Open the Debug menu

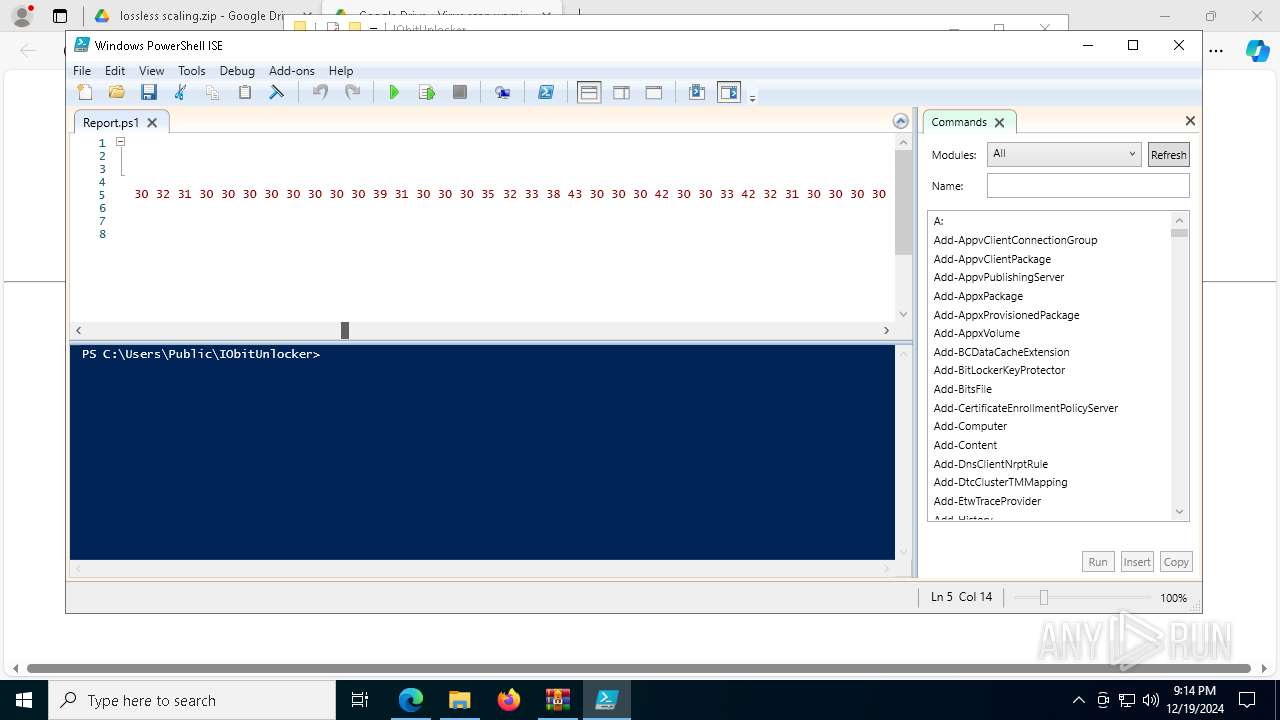tap(237, 71)
